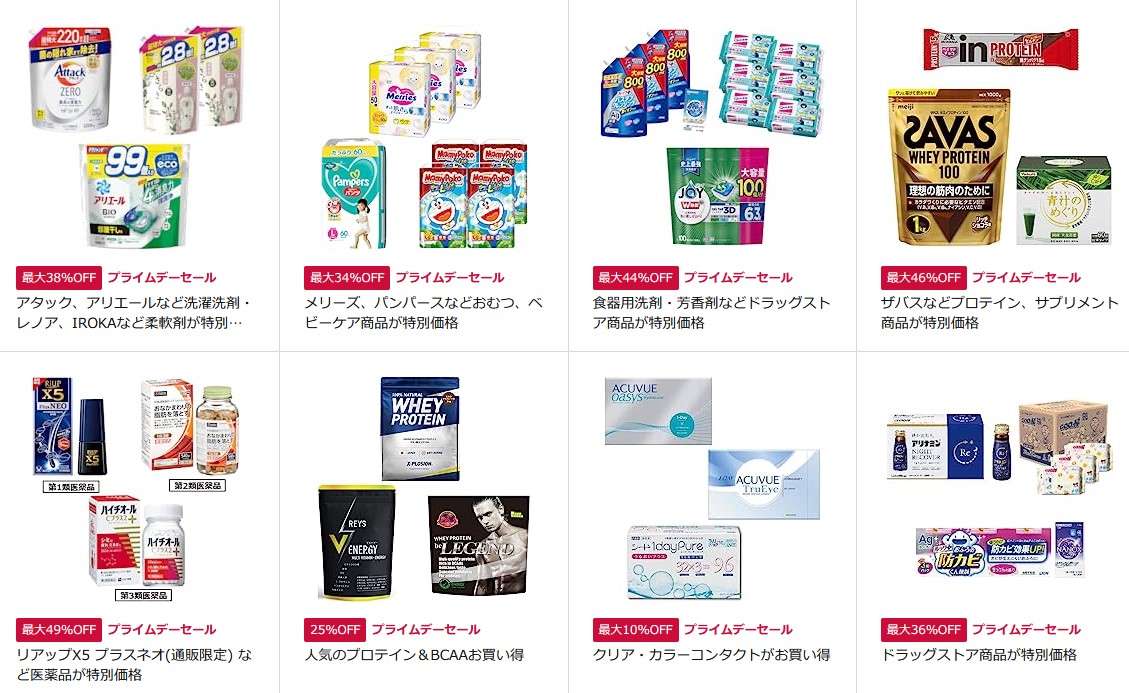This screenshot has height=693, width=1129.
Task: Follow the リアップX5 プラスネオ medicine deal link
Action: tap(135, 665)
